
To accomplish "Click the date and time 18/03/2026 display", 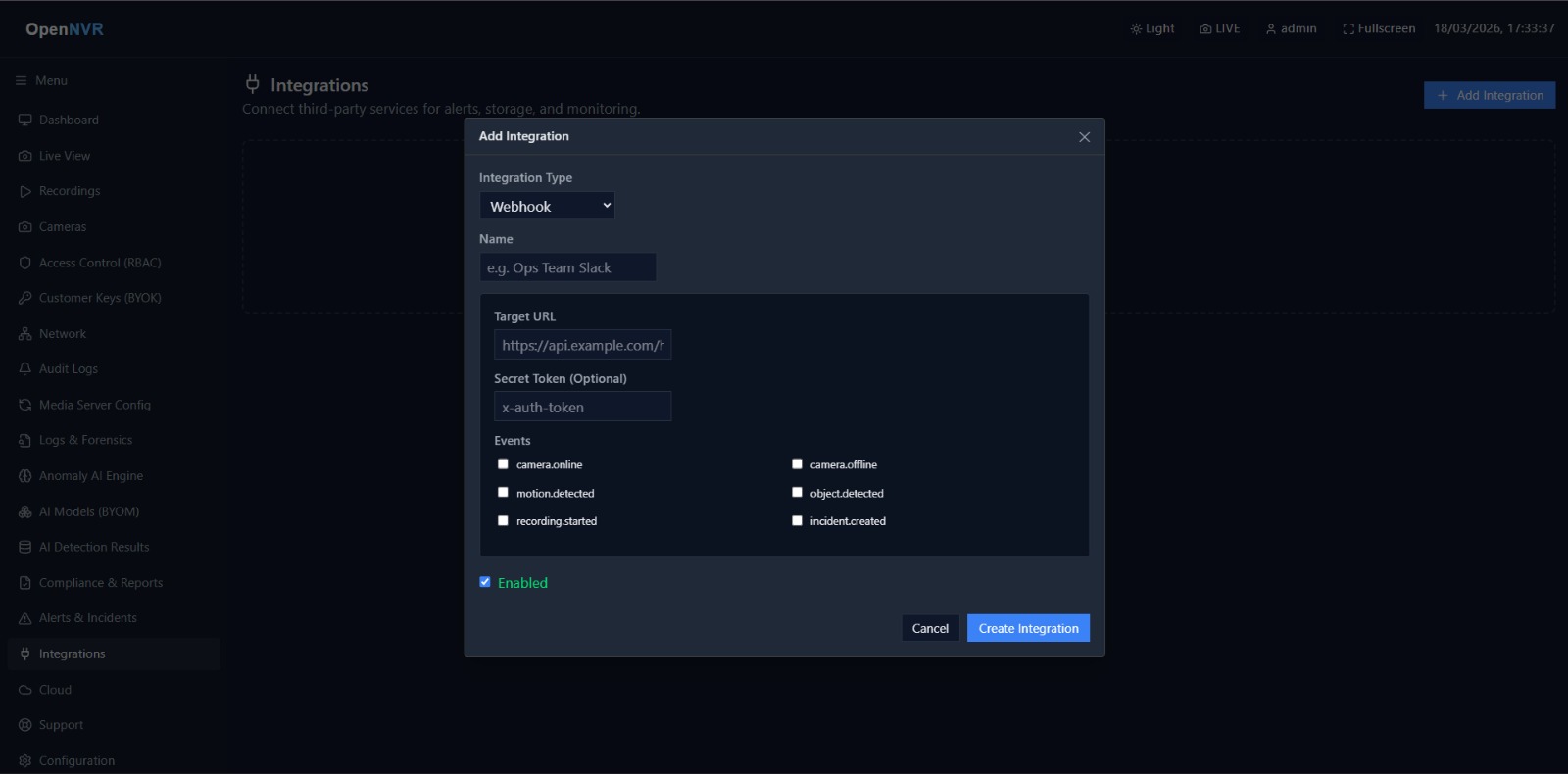I will [1494, 28].
